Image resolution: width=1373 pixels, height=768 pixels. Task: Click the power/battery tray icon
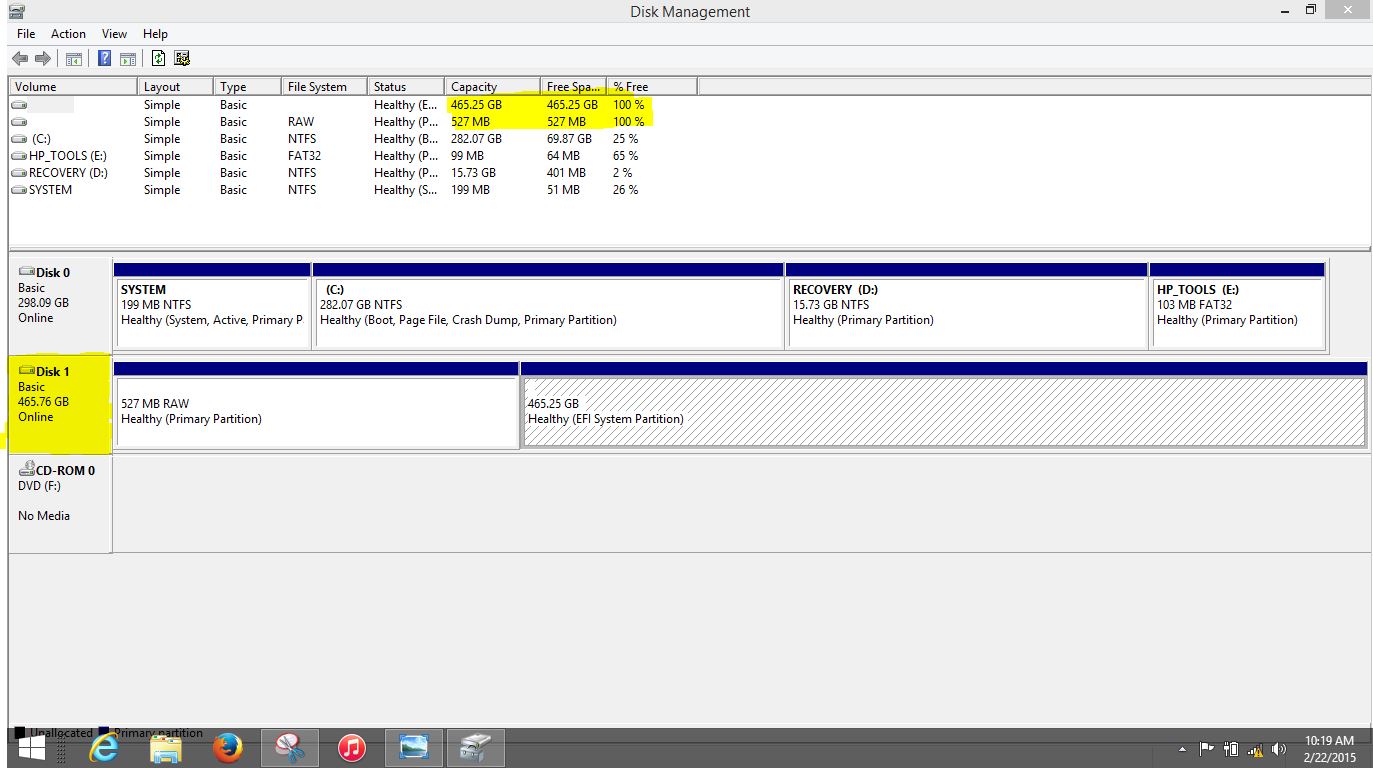pos(1232,749)
